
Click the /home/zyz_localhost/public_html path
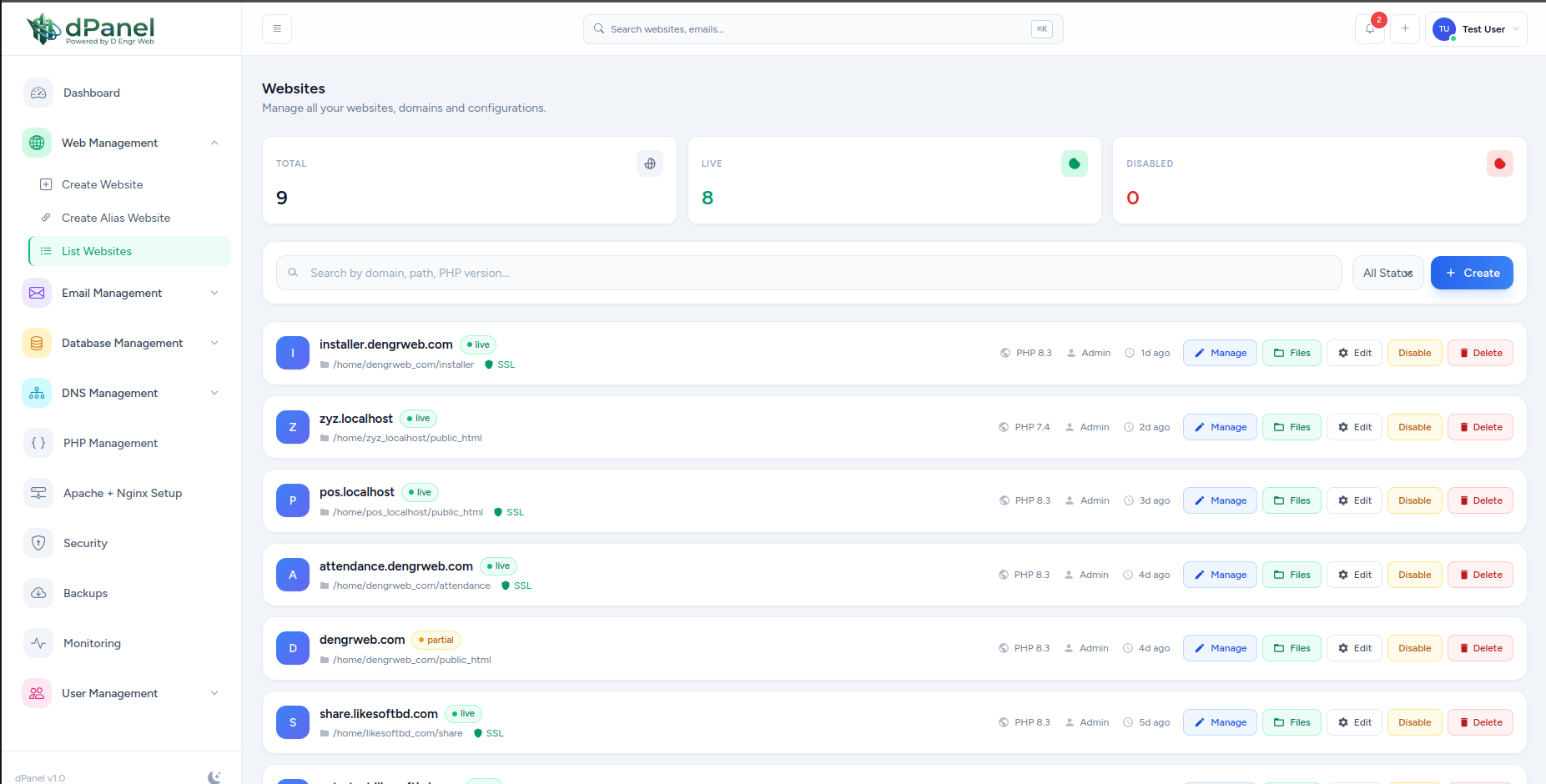tap(407, 438)
